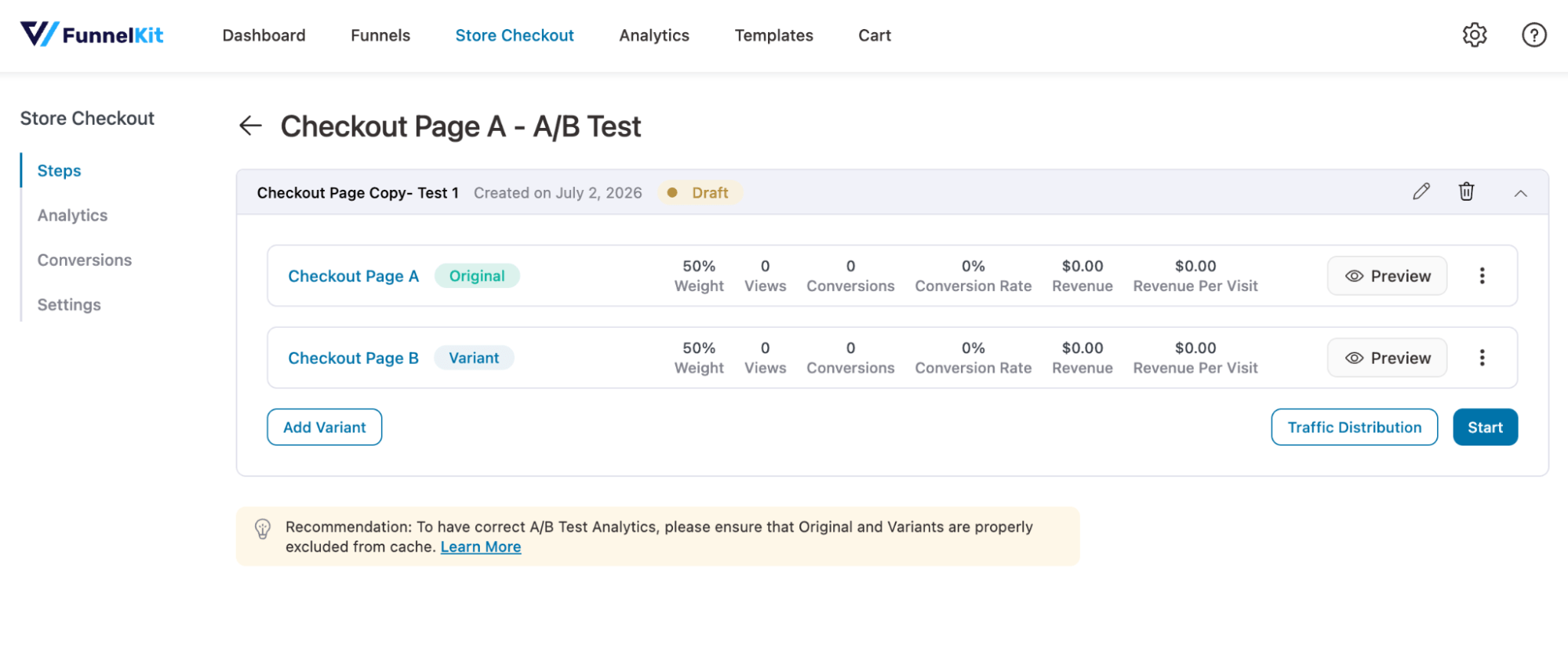Click the Variant badge
Image resolution: width=1568 pixels, height=655 pixels.
[474, 358]
